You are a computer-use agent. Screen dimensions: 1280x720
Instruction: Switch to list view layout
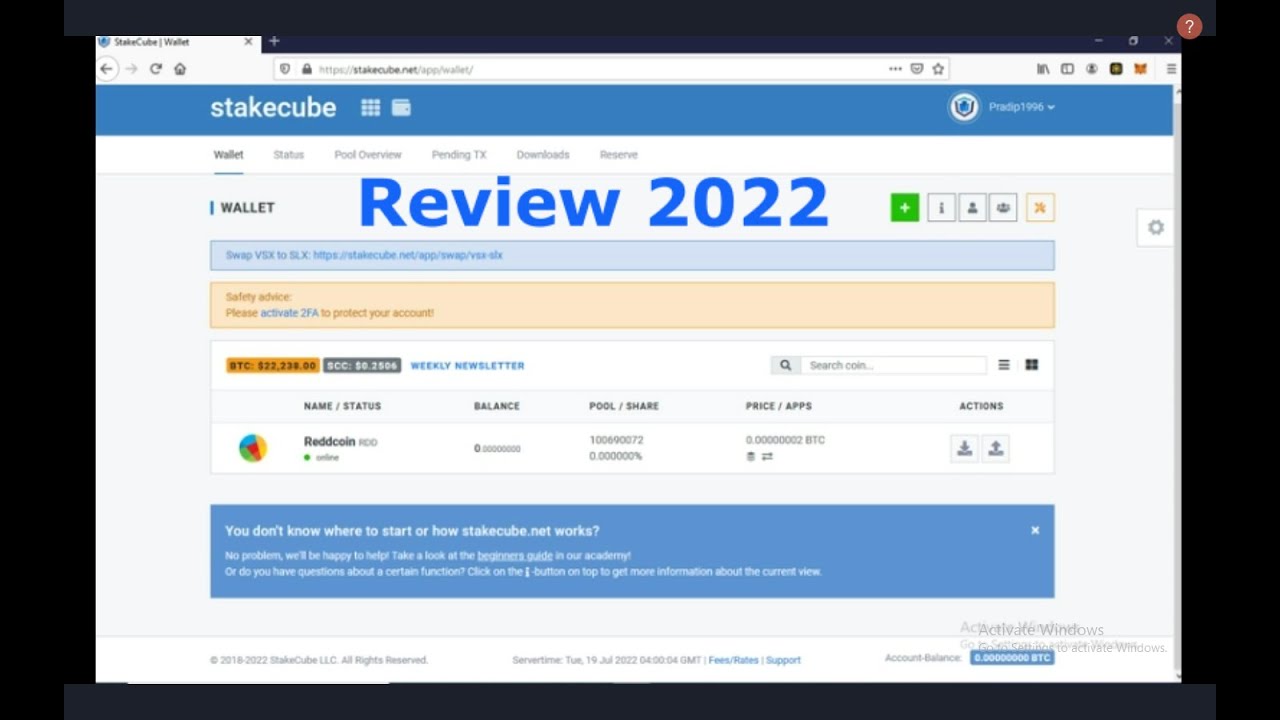1004,365
